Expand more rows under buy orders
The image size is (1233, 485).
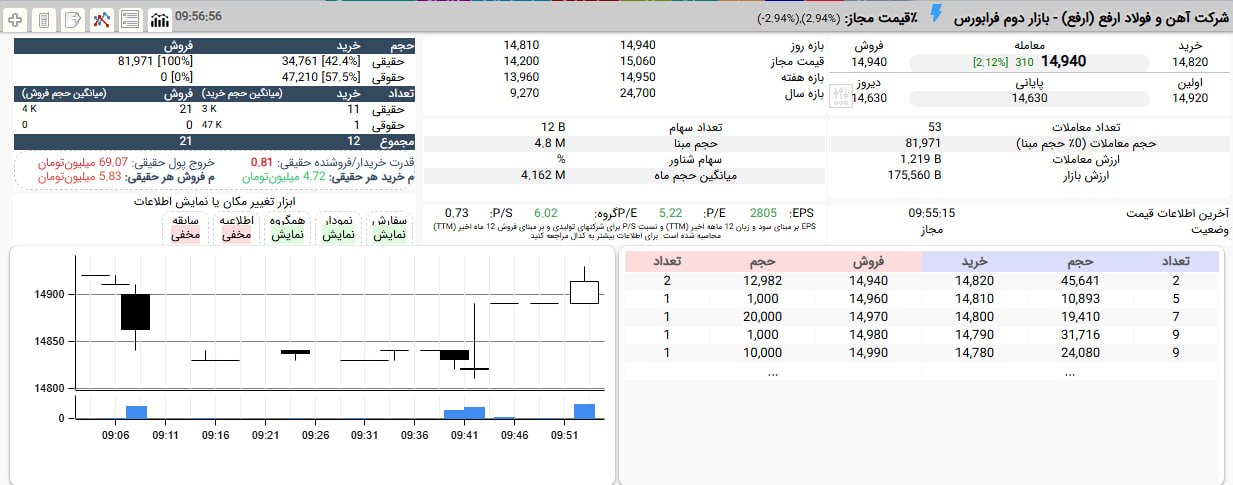(1069, 371)
